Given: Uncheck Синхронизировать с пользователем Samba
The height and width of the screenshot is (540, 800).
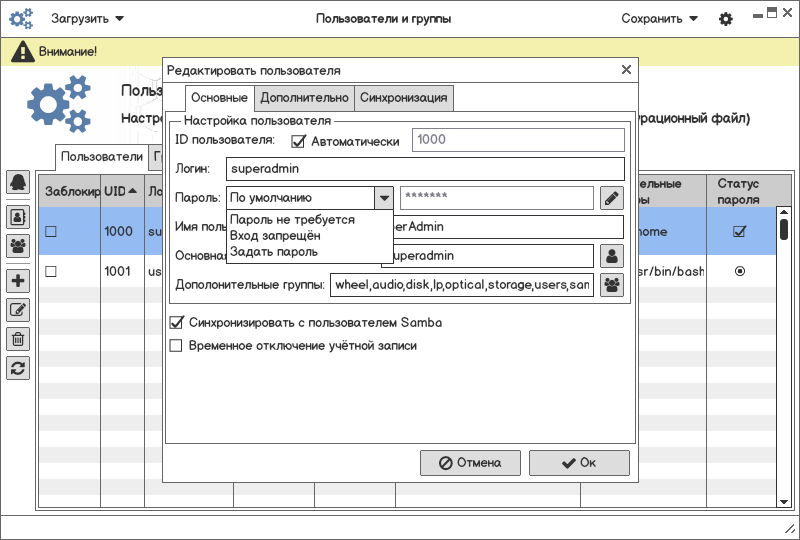Looking at the screenshot, I should (177, 323).
